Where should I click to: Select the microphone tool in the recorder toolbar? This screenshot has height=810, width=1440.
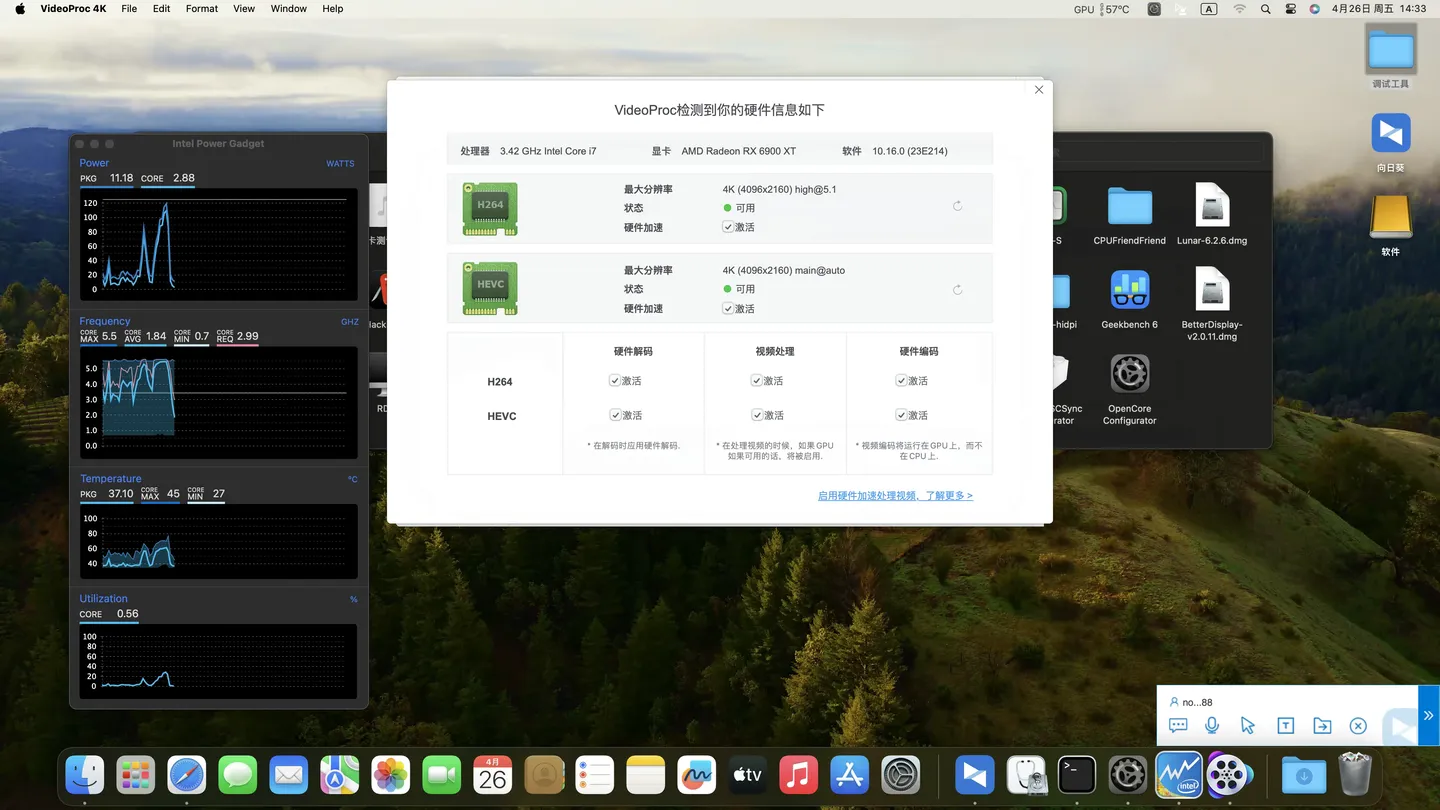point(1212,726)
